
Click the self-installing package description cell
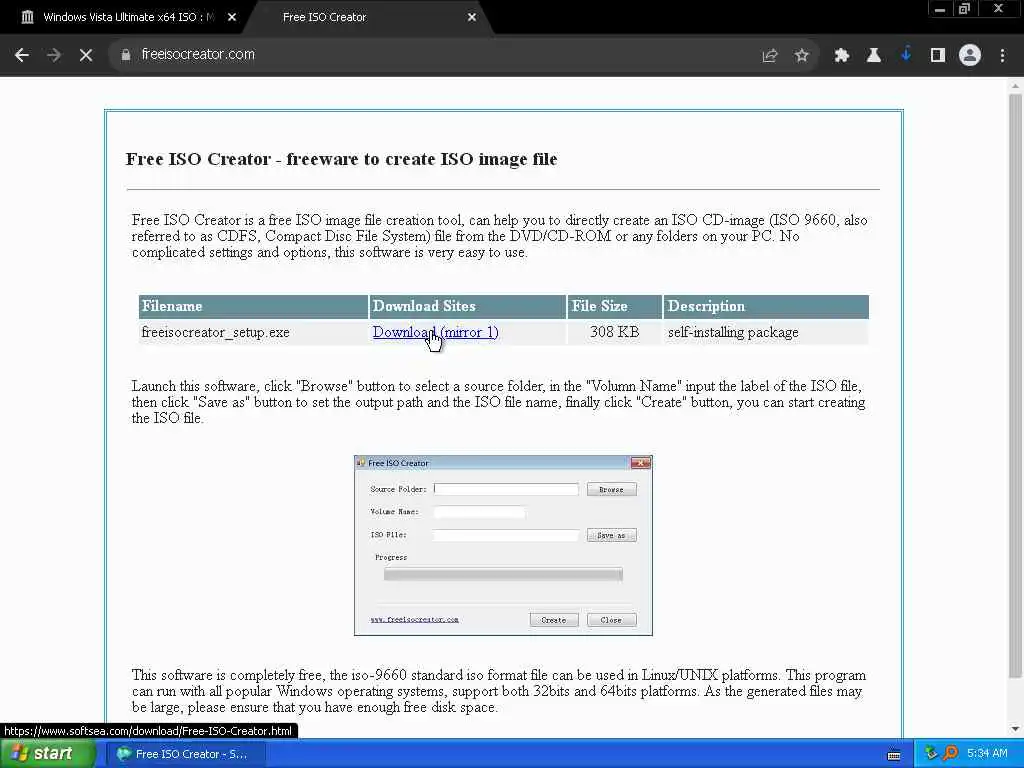click(766, 332)
